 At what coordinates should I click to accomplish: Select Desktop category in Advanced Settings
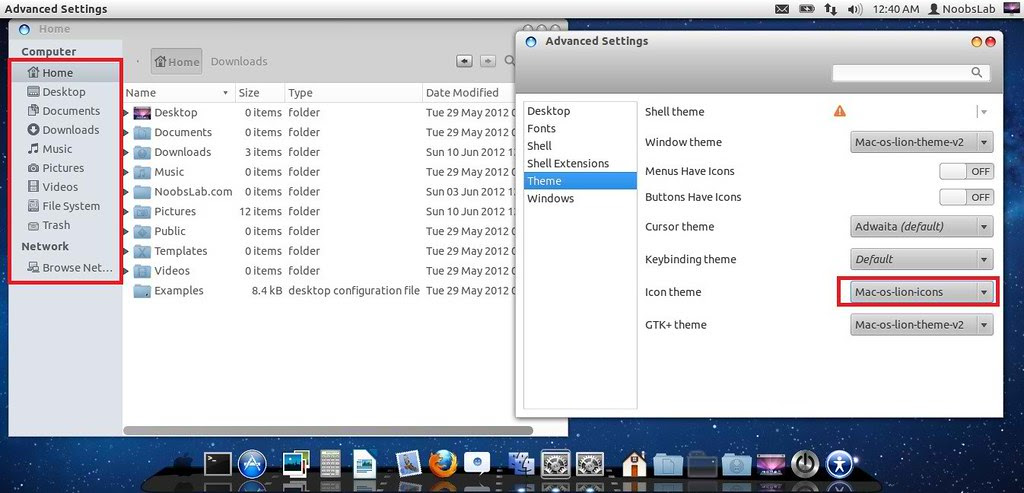coord(580,111)
